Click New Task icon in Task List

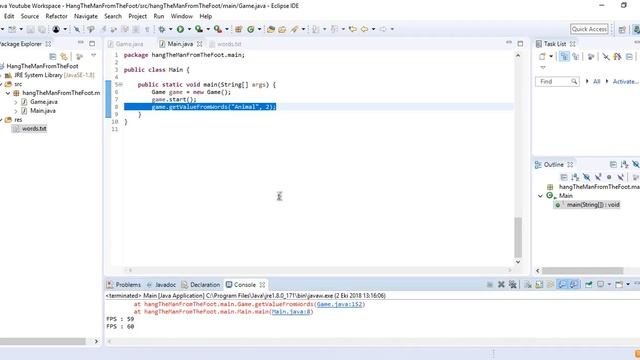pos(542,56)
